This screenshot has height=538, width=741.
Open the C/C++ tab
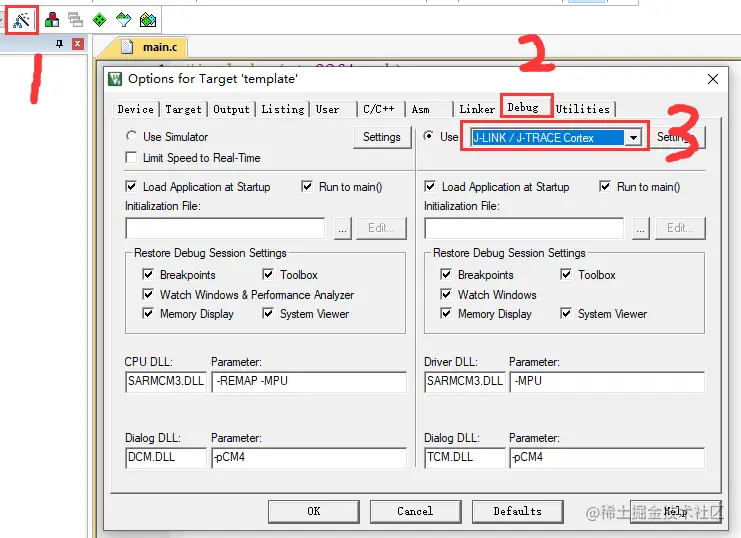tap(381, 109)
